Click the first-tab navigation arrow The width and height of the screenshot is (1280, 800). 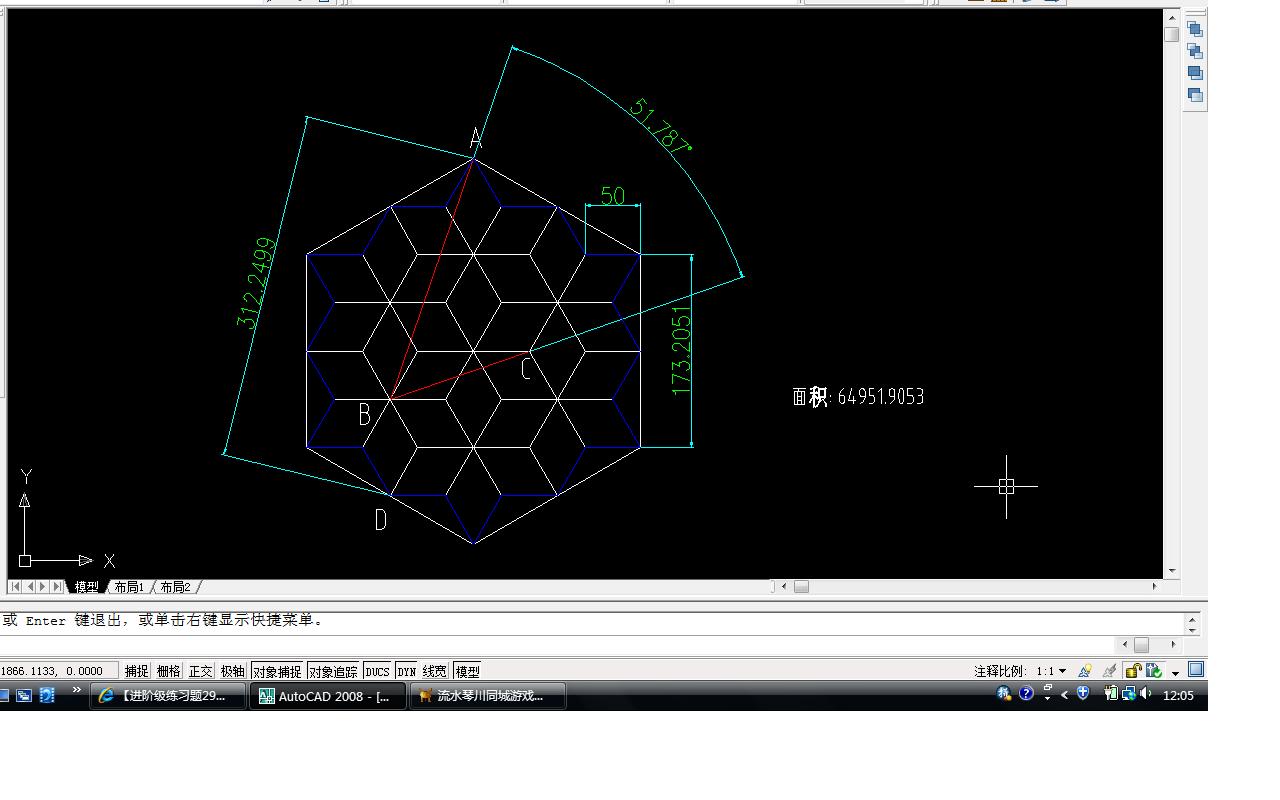(x=16, y=587)
